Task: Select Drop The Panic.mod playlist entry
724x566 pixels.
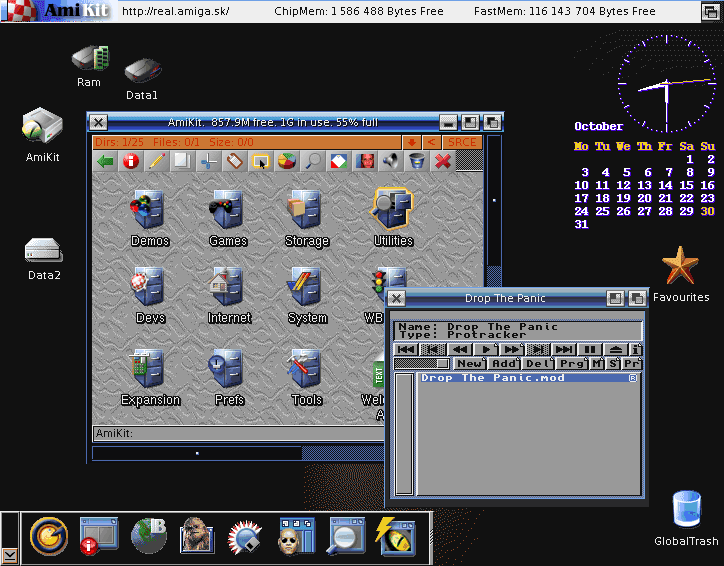Action: tap(529, 378)
